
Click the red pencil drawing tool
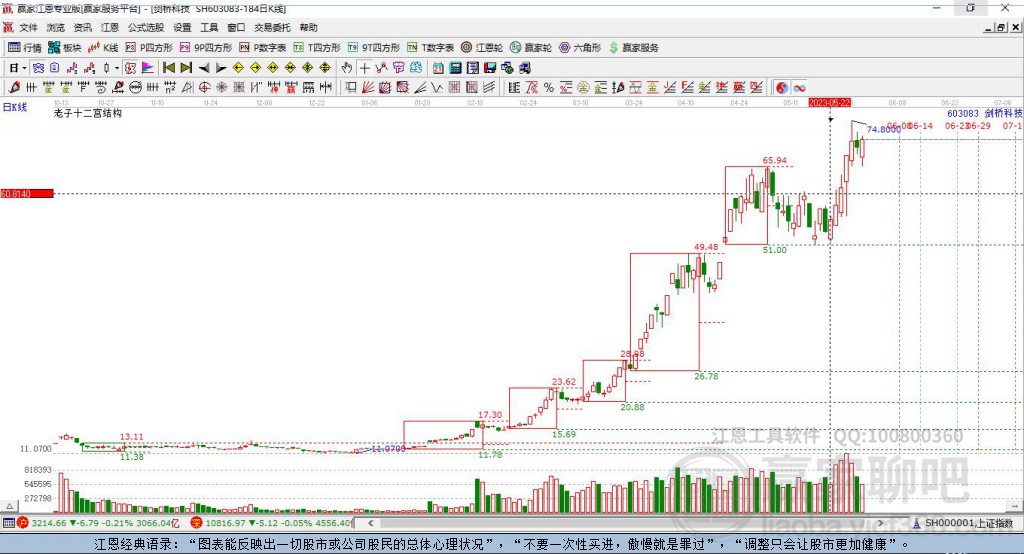coord(14,88)
